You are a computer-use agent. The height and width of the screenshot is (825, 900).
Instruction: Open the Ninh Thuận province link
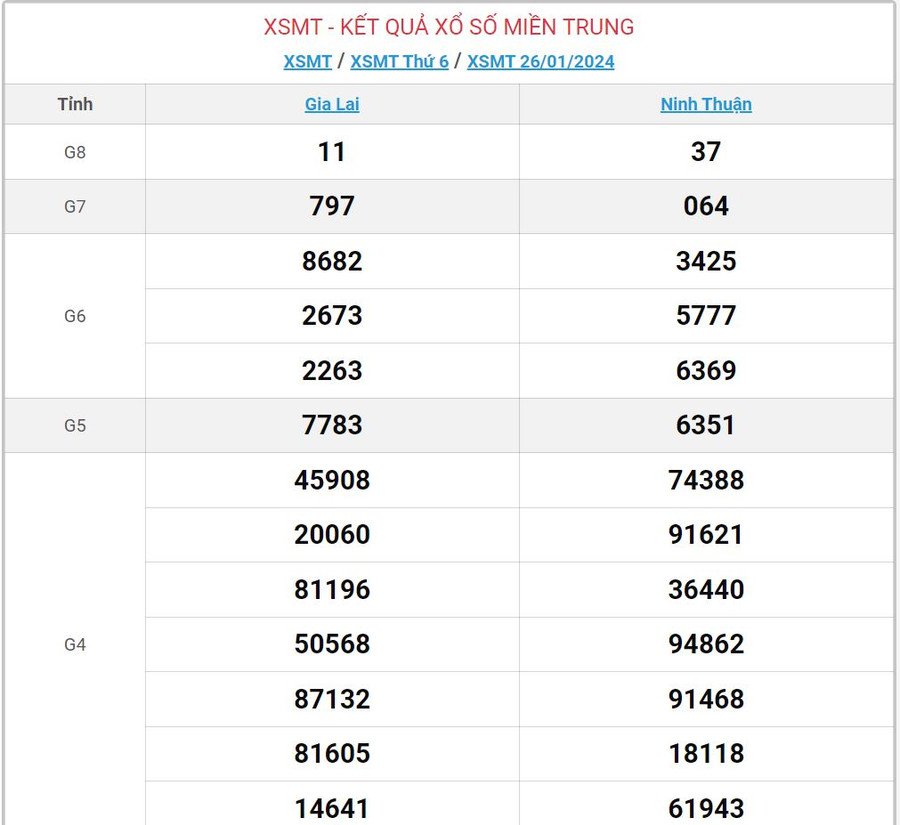click(x=706, y=104)
